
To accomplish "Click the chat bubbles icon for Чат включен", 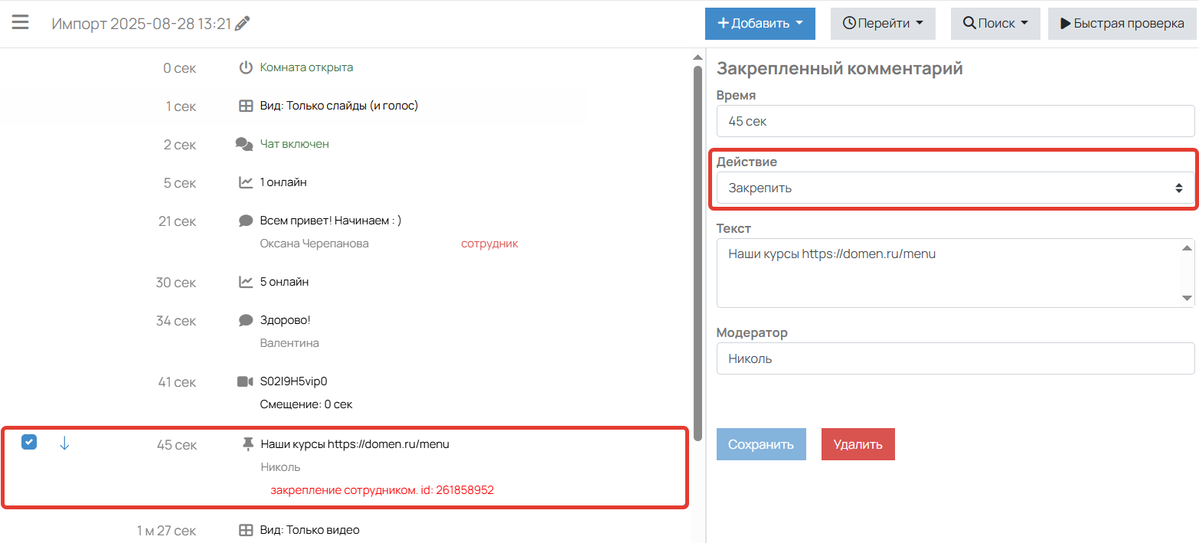I will tap(245, 144).
